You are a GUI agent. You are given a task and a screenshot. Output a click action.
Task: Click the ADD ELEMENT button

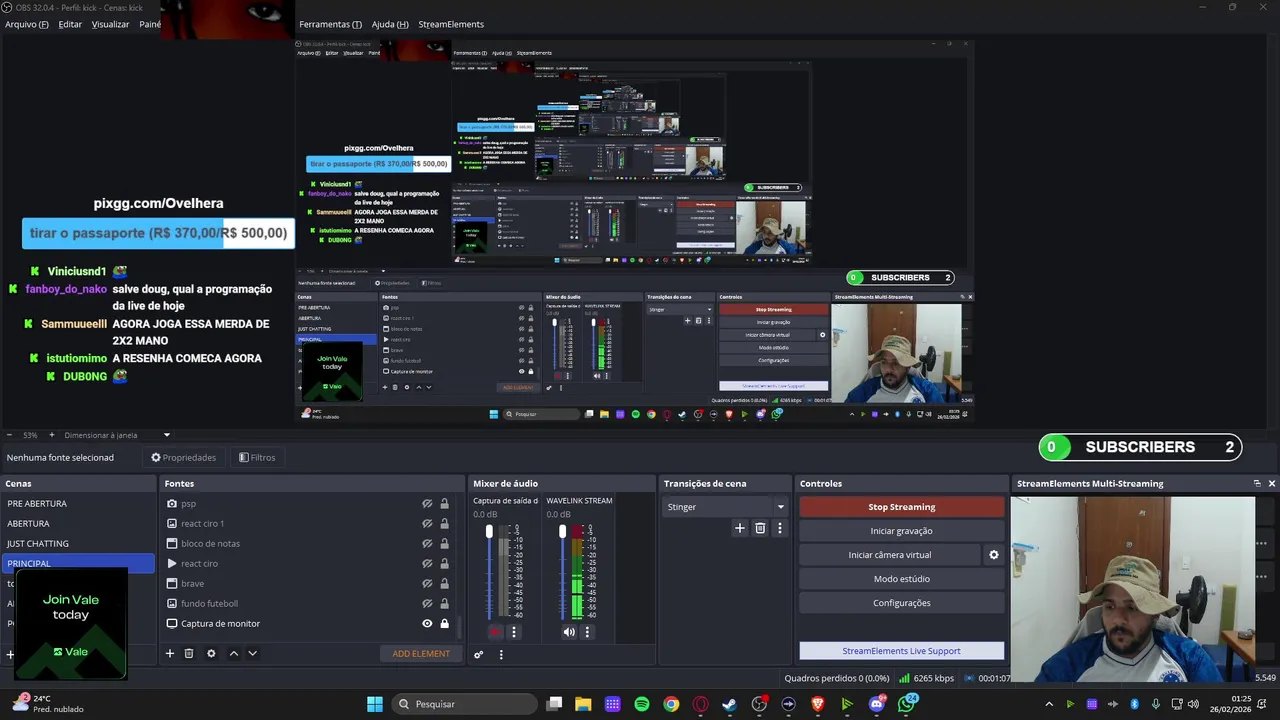point(421,654)
